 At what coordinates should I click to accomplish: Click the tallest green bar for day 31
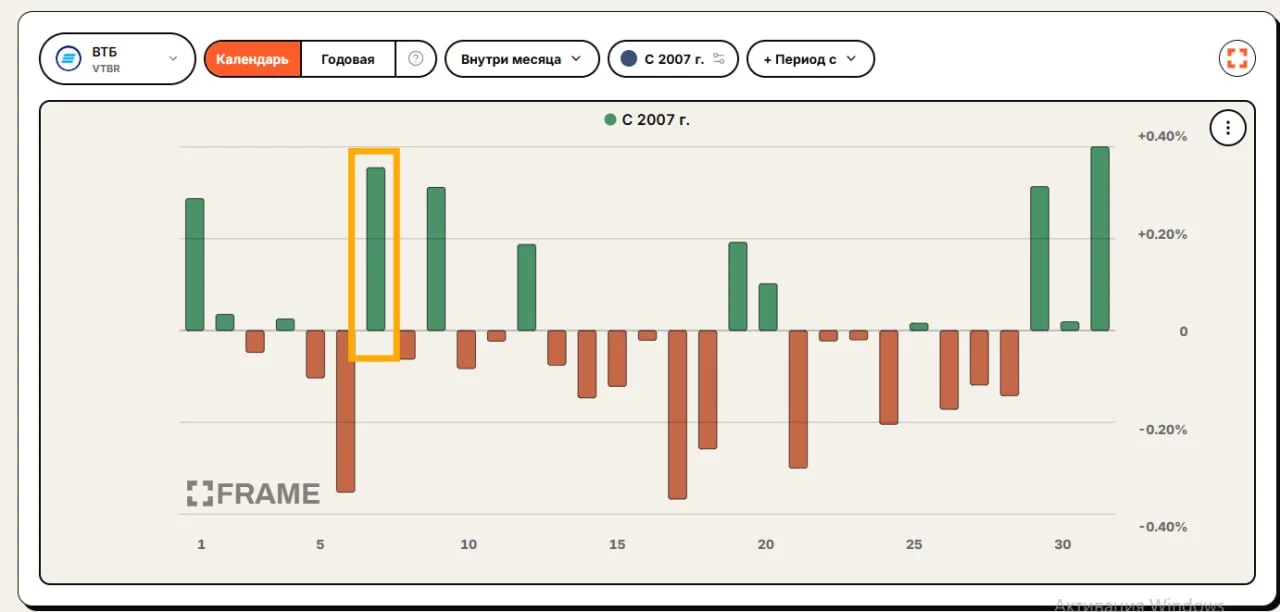pos(1100,239)
